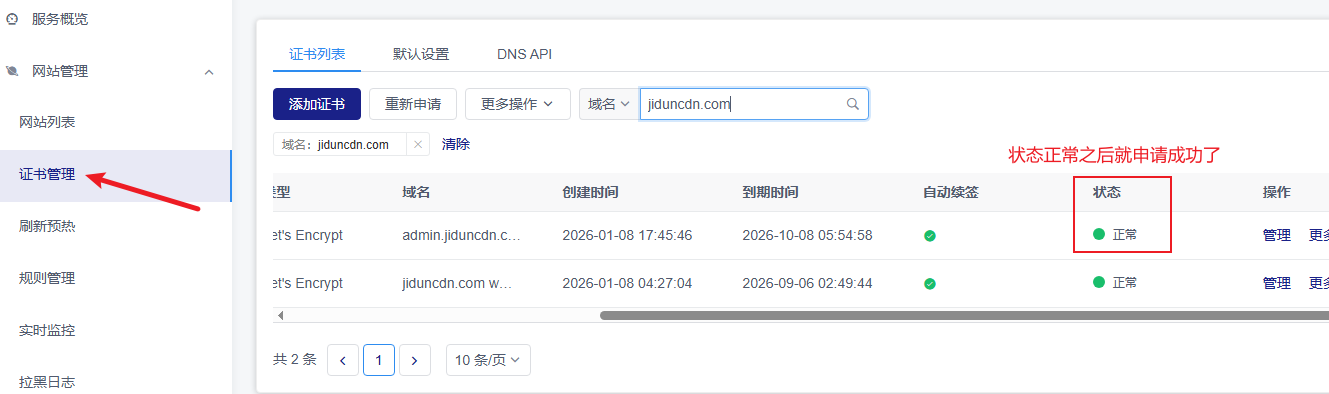The height and width of the screenshot is (394, 1329).
Task: Open 刷新预热 in sidebar
Action: coord(47,226)
